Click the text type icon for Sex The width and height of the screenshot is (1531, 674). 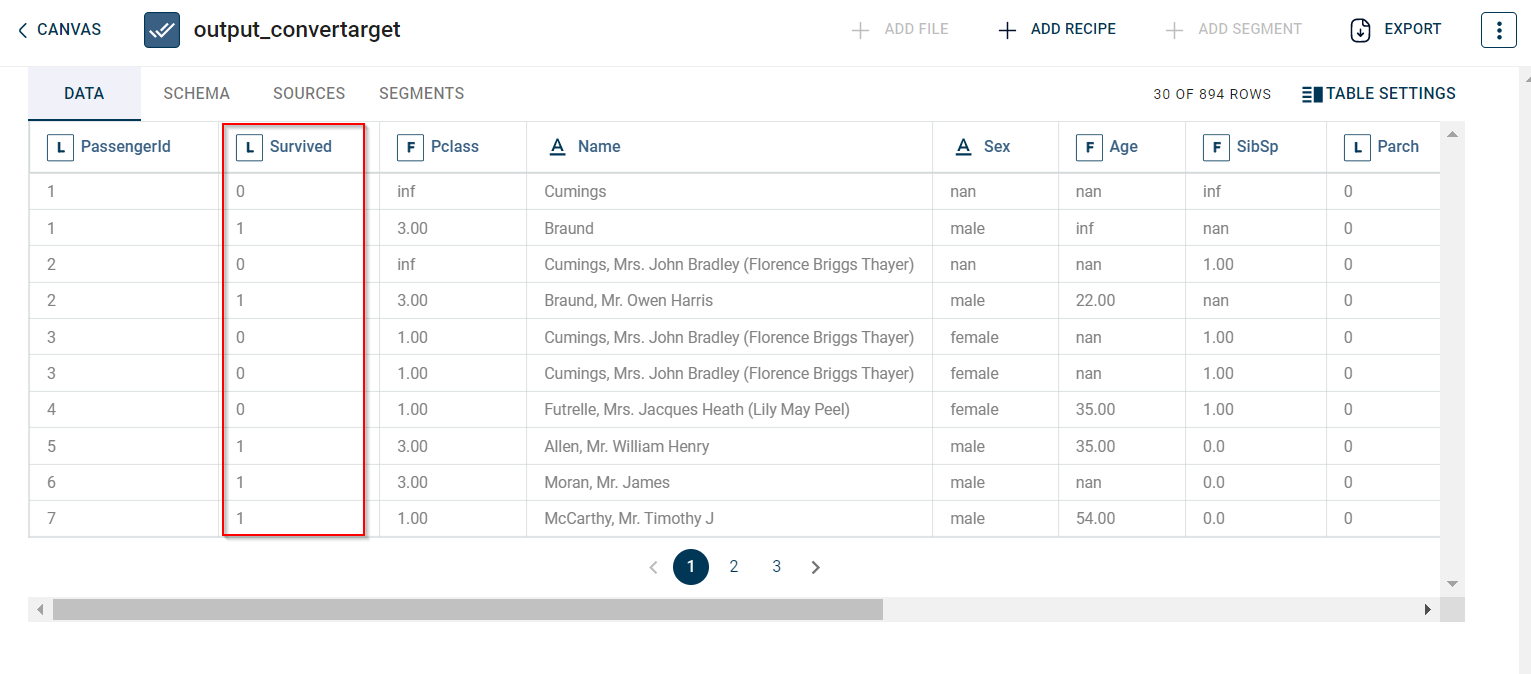(963, 147)
